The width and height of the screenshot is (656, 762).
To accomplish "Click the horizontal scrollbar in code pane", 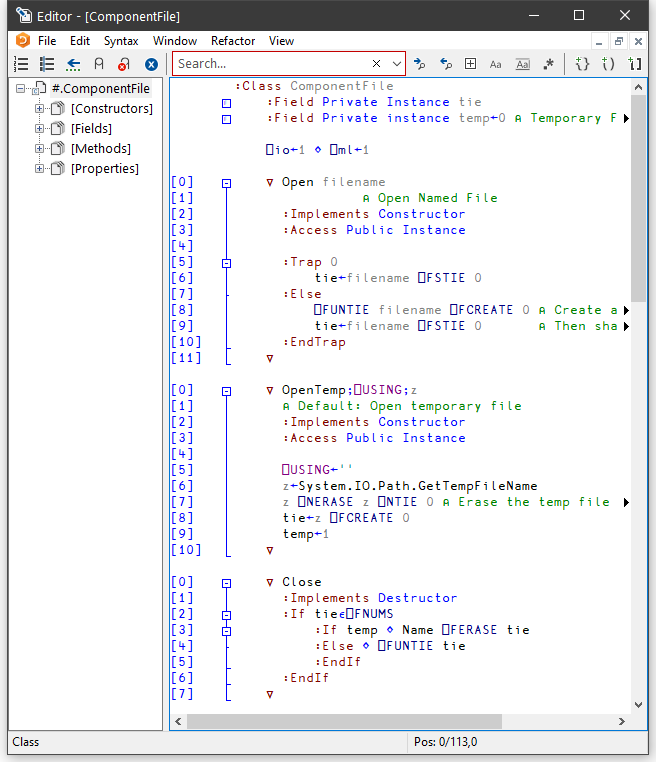I will [x=400, y=721].
